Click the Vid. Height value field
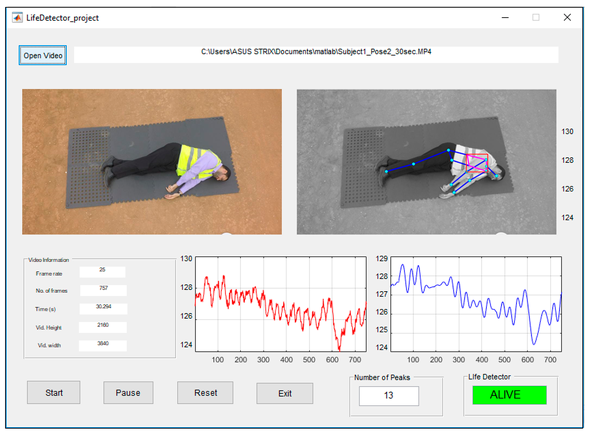590x436 pixels. 103,327
